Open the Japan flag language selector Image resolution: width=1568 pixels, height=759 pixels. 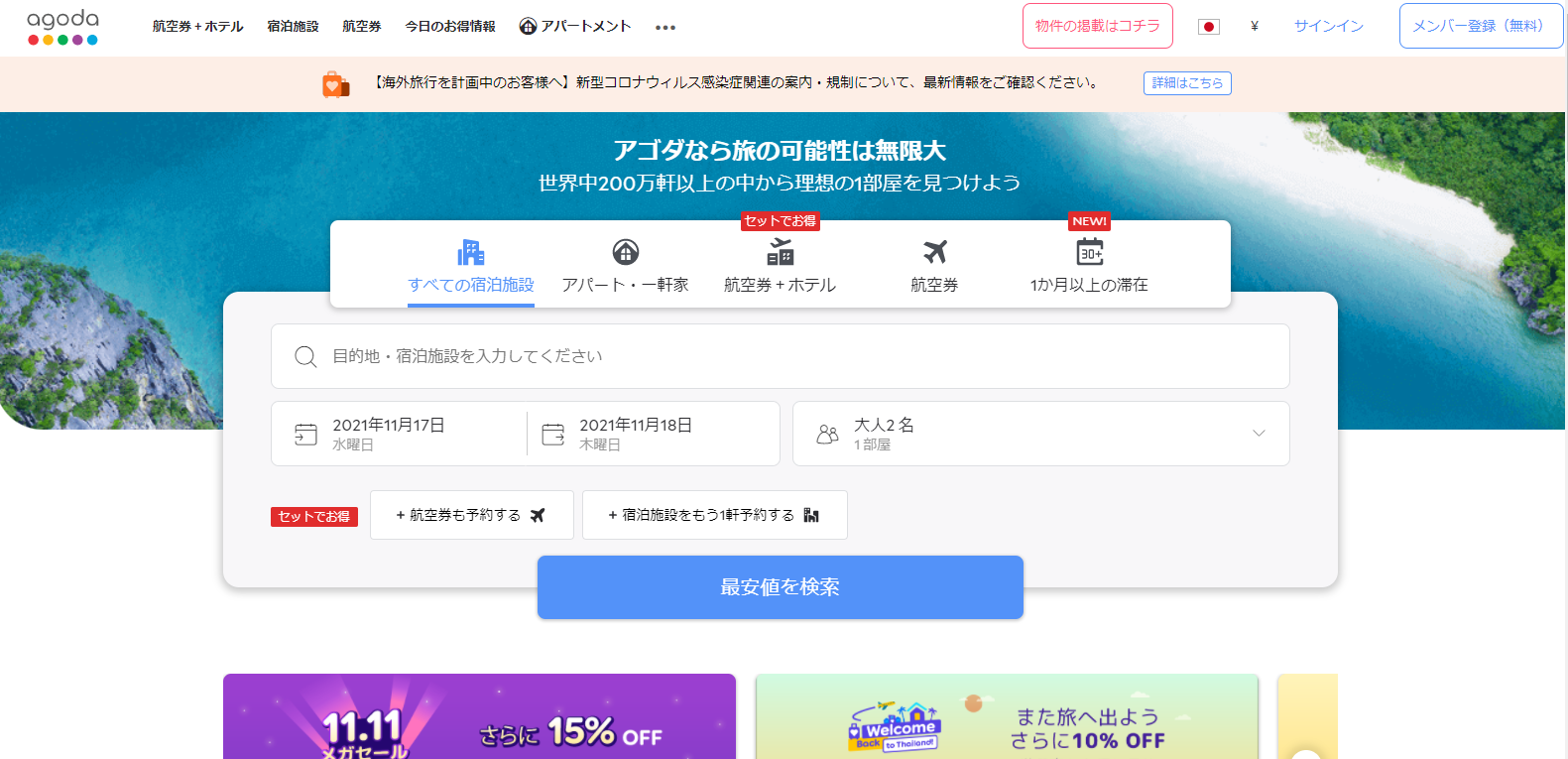1208,27
